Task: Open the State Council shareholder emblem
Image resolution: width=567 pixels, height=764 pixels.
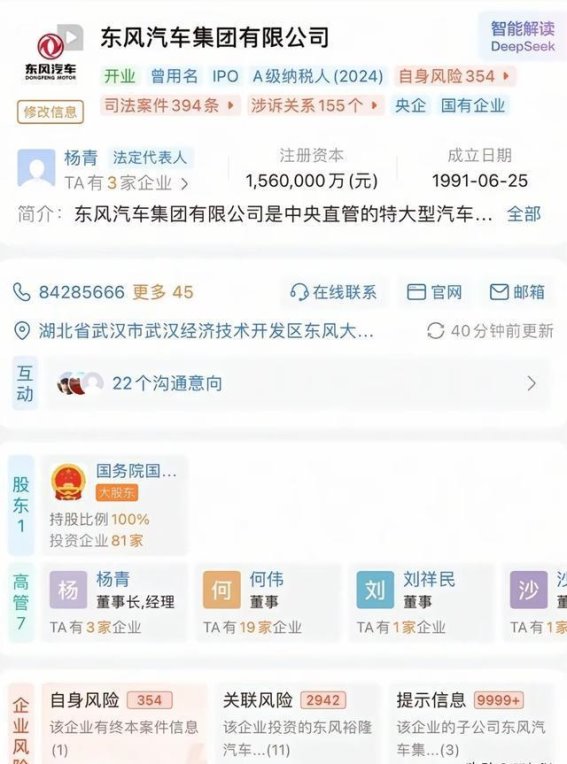Action: point(69,481)
